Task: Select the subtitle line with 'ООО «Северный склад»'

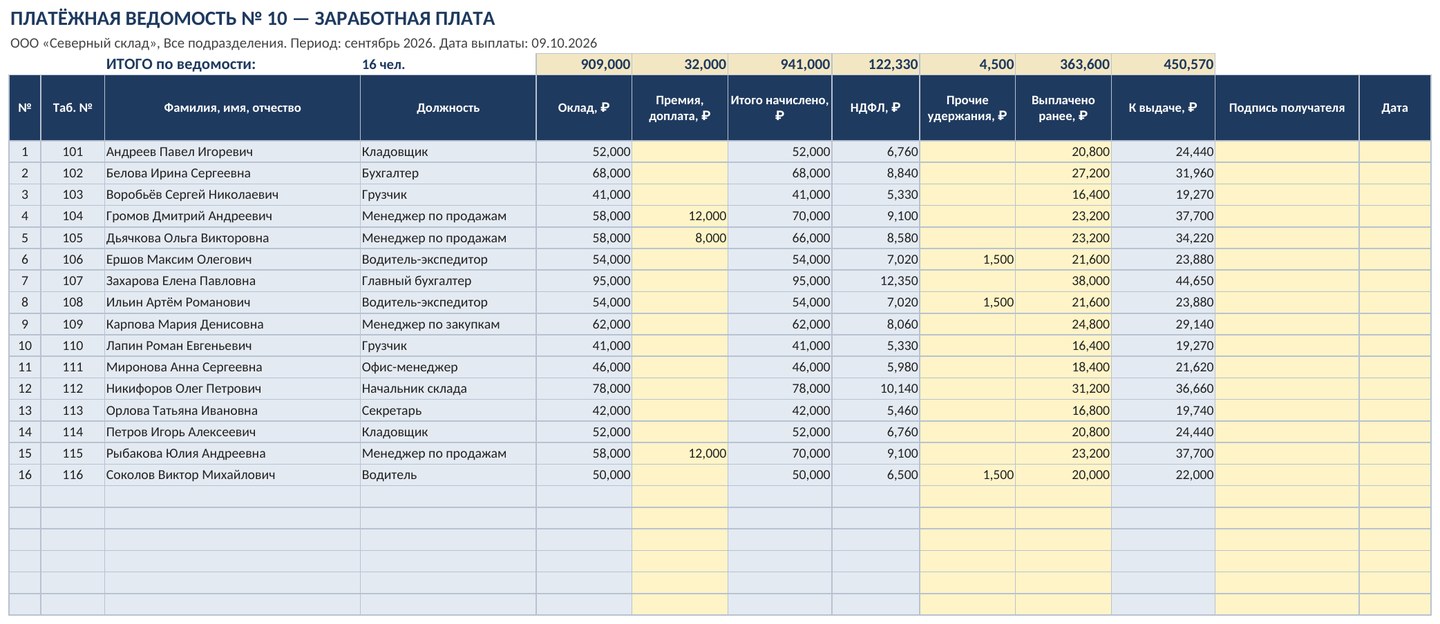Action: pos(304,43)
